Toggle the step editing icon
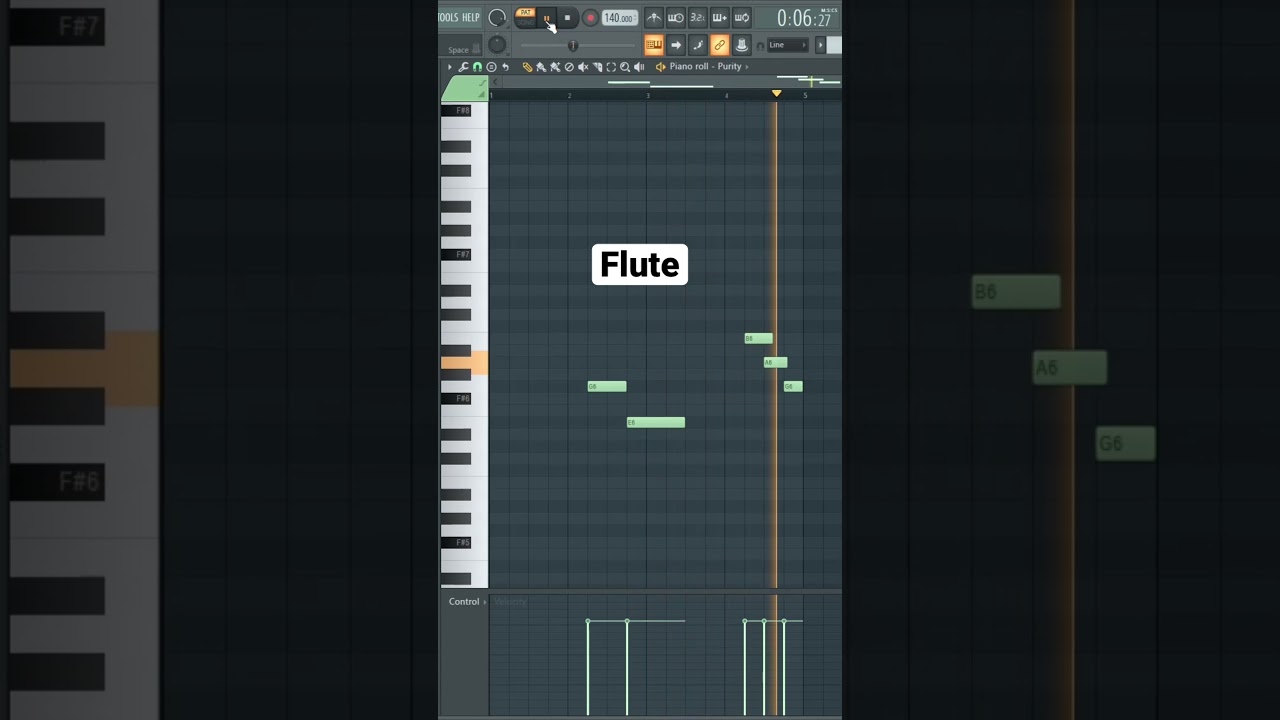The image size is (1280, 720). coord(698,45)
